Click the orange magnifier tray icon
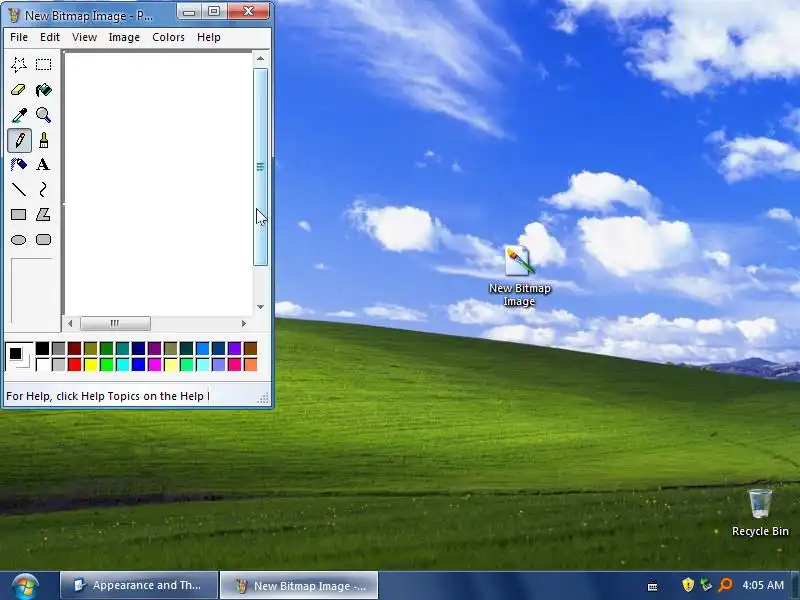This screenshot has width=800, height=600. 725,585
